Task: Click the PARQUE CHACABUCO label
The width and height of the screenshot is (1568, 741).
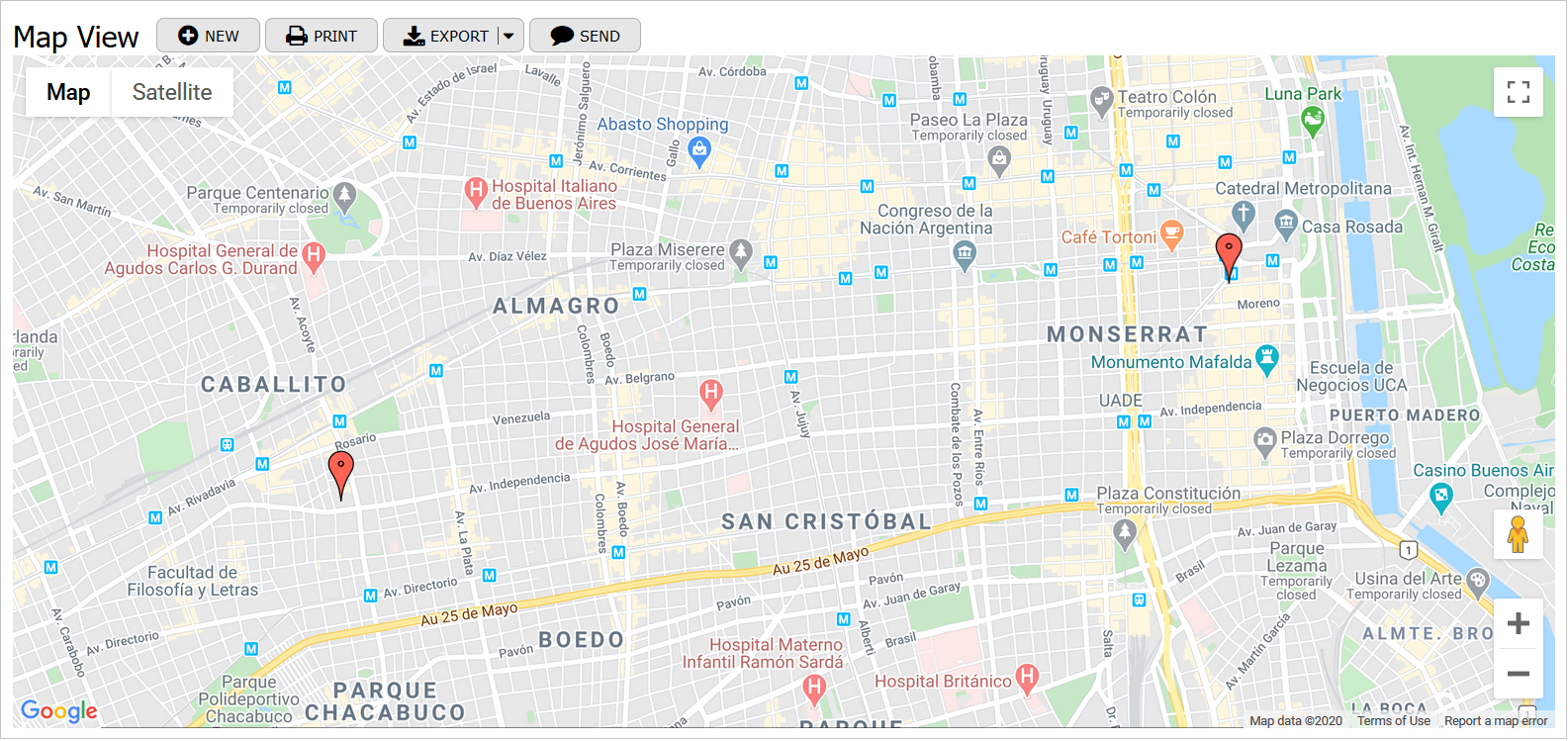Action: pos(385,701)
